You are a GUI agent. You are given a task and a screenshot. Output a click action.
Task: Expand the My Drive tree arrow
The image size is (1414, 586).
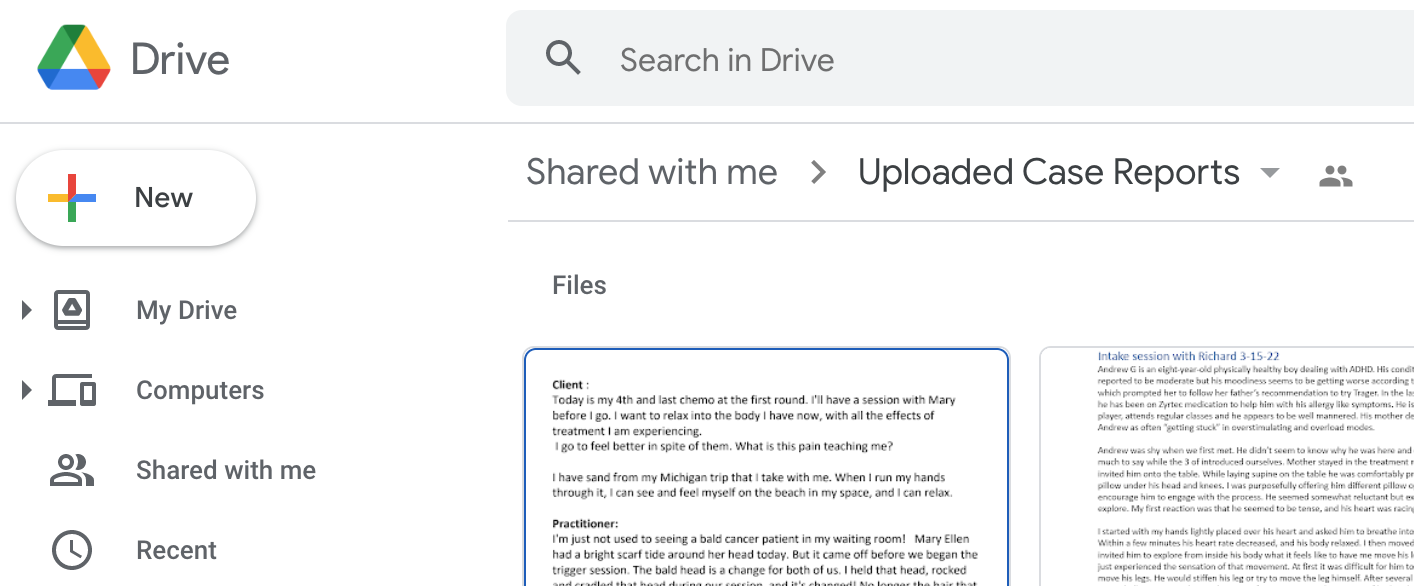26,310
